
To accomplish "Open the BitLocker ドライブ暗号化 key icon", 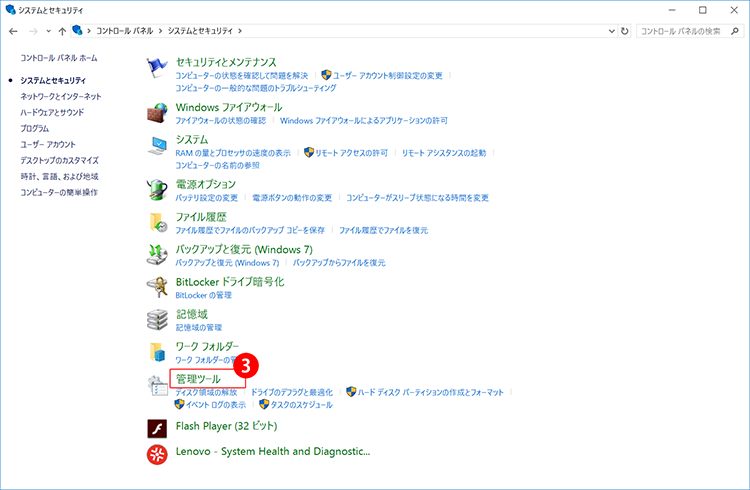I will click(158, 287).
